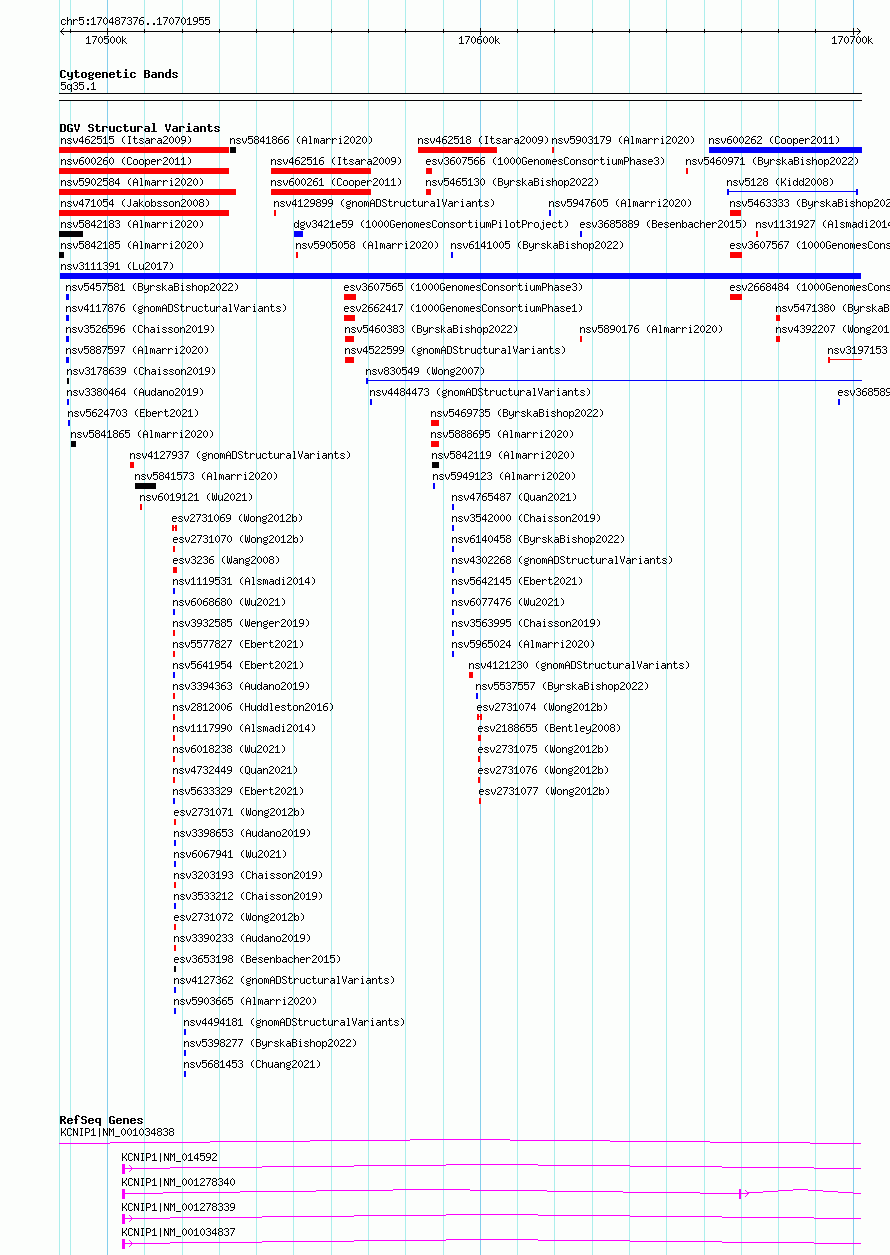
Task: Click the 170700k ruler label
Action: coord(852,40)
